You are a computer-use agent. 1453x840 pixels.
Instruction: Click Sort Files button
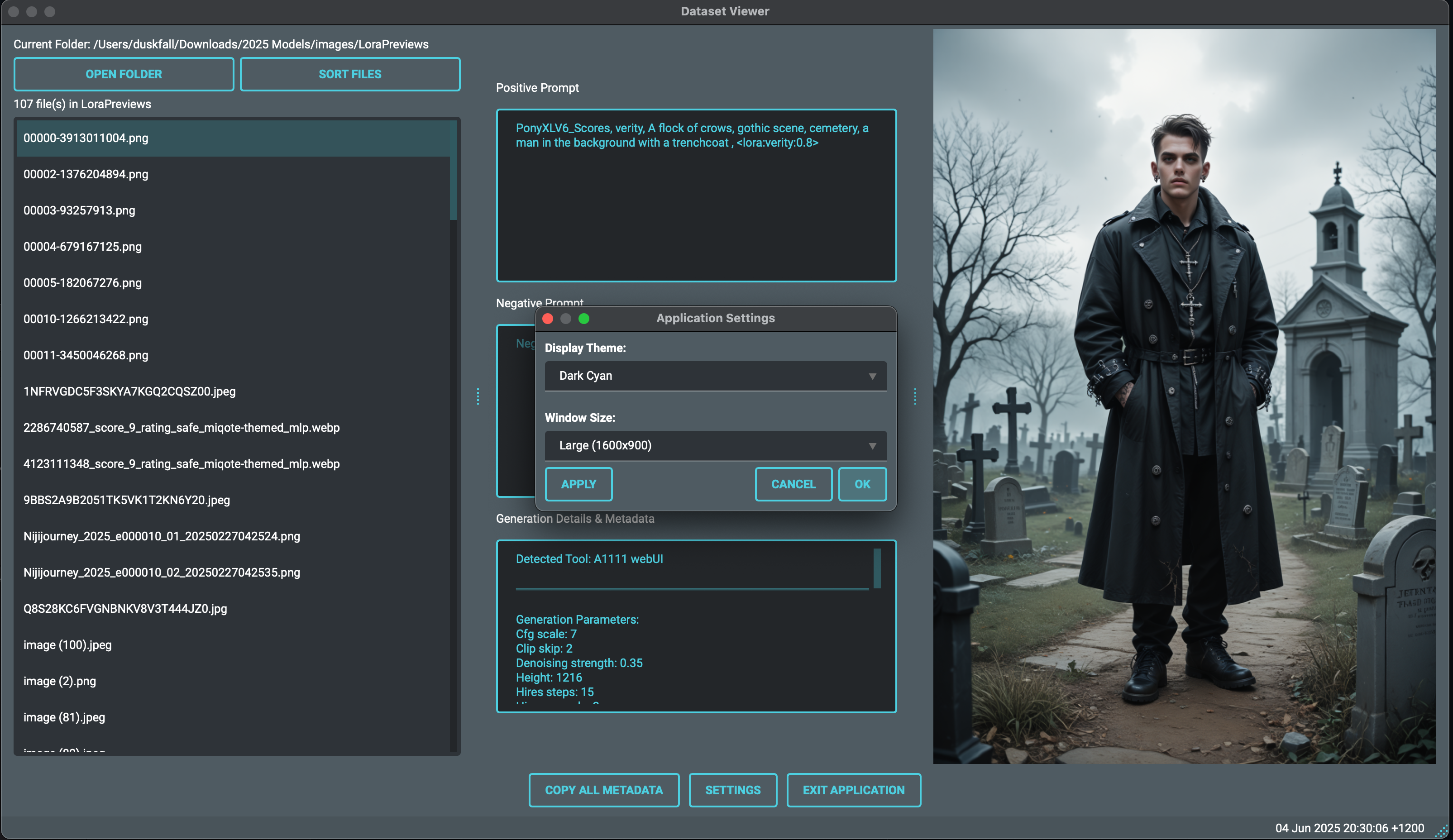point(349,74)
